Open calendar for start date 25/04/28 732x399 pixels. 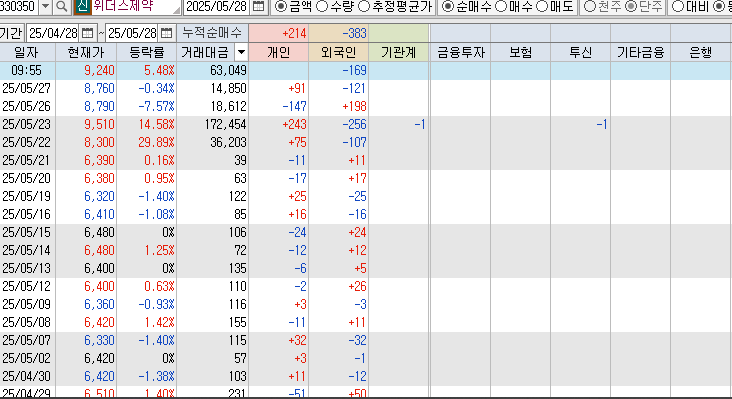pos(87,33)
